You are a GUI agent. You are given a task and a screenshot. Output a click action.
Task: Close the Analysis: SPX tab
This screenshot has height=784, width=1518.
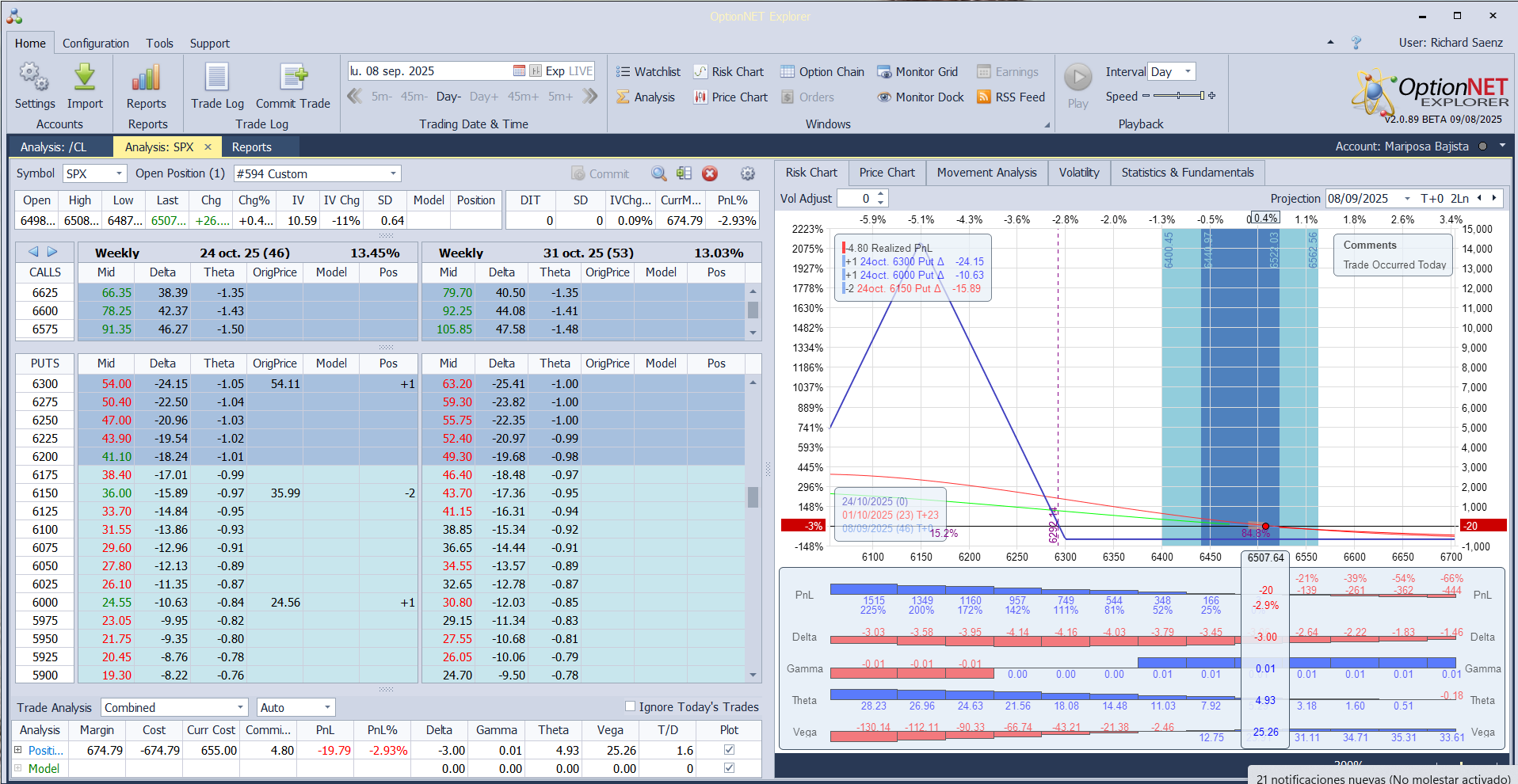pos(208,147)
